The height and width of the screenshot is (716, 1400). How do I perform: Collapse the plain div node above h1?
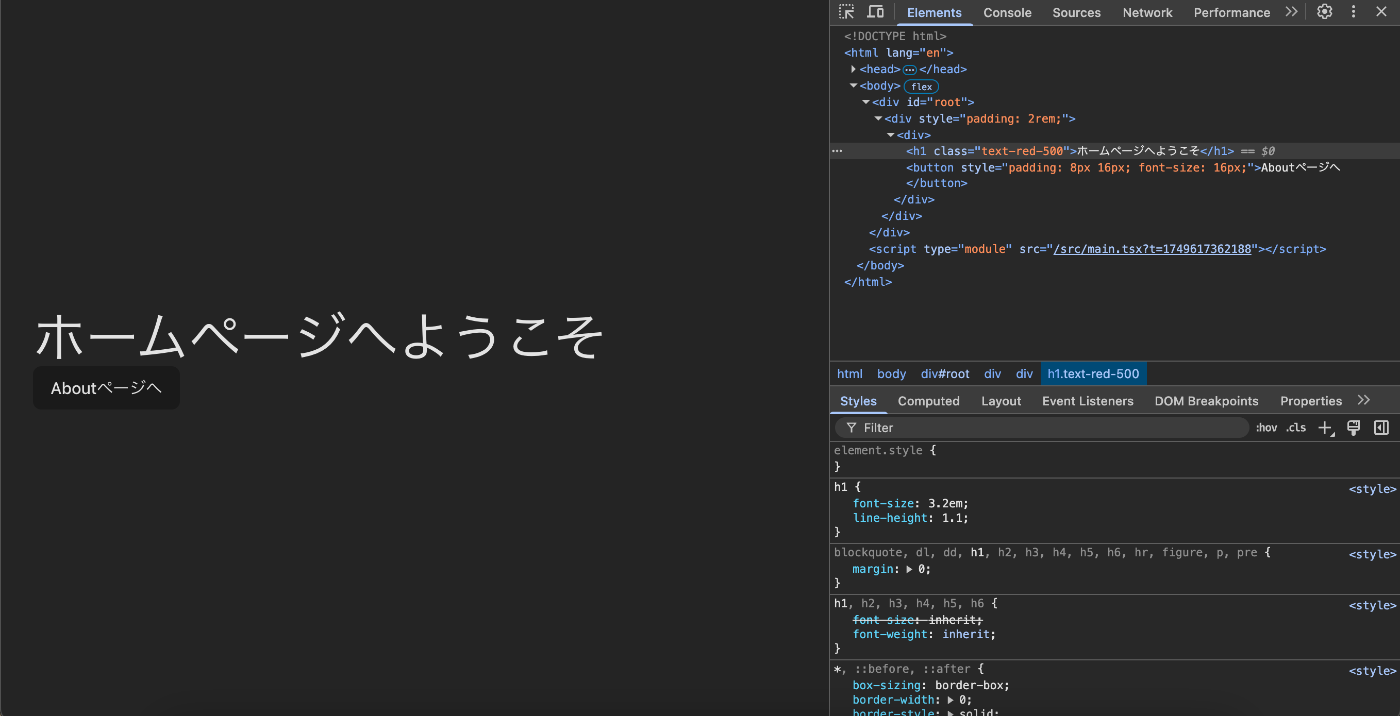pos(890,135)
